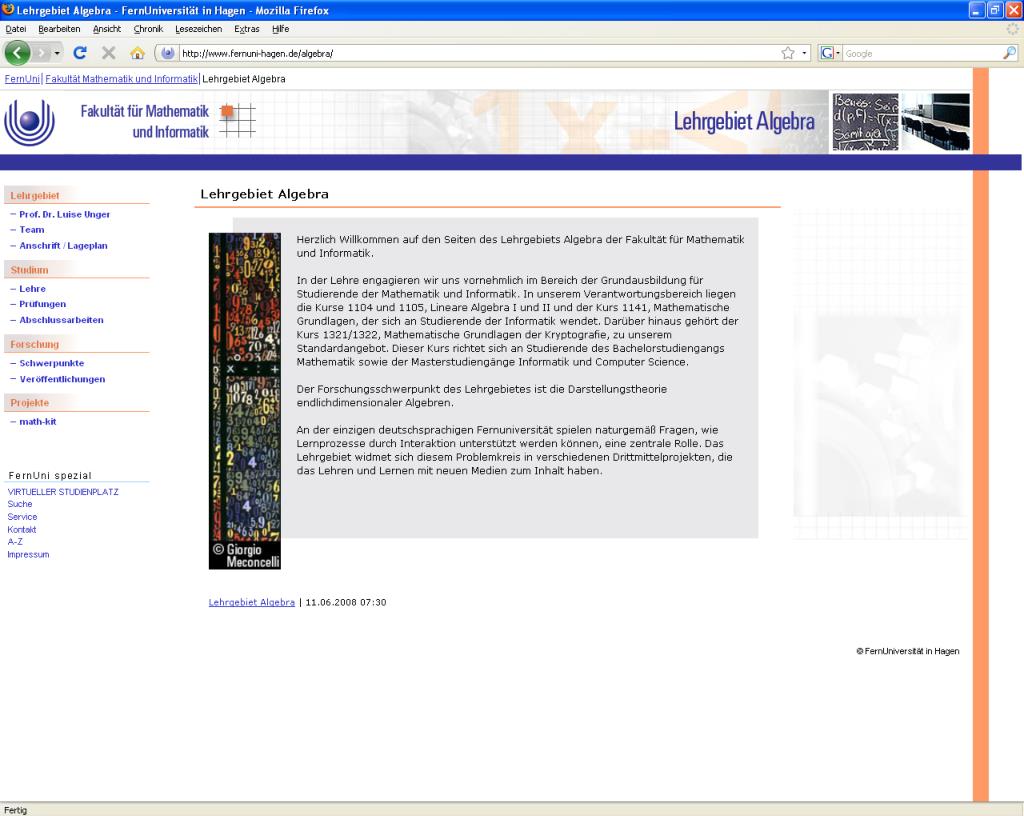Open the Datei menu
This screenshot has width=1024, height=816.
click(16, 29)
